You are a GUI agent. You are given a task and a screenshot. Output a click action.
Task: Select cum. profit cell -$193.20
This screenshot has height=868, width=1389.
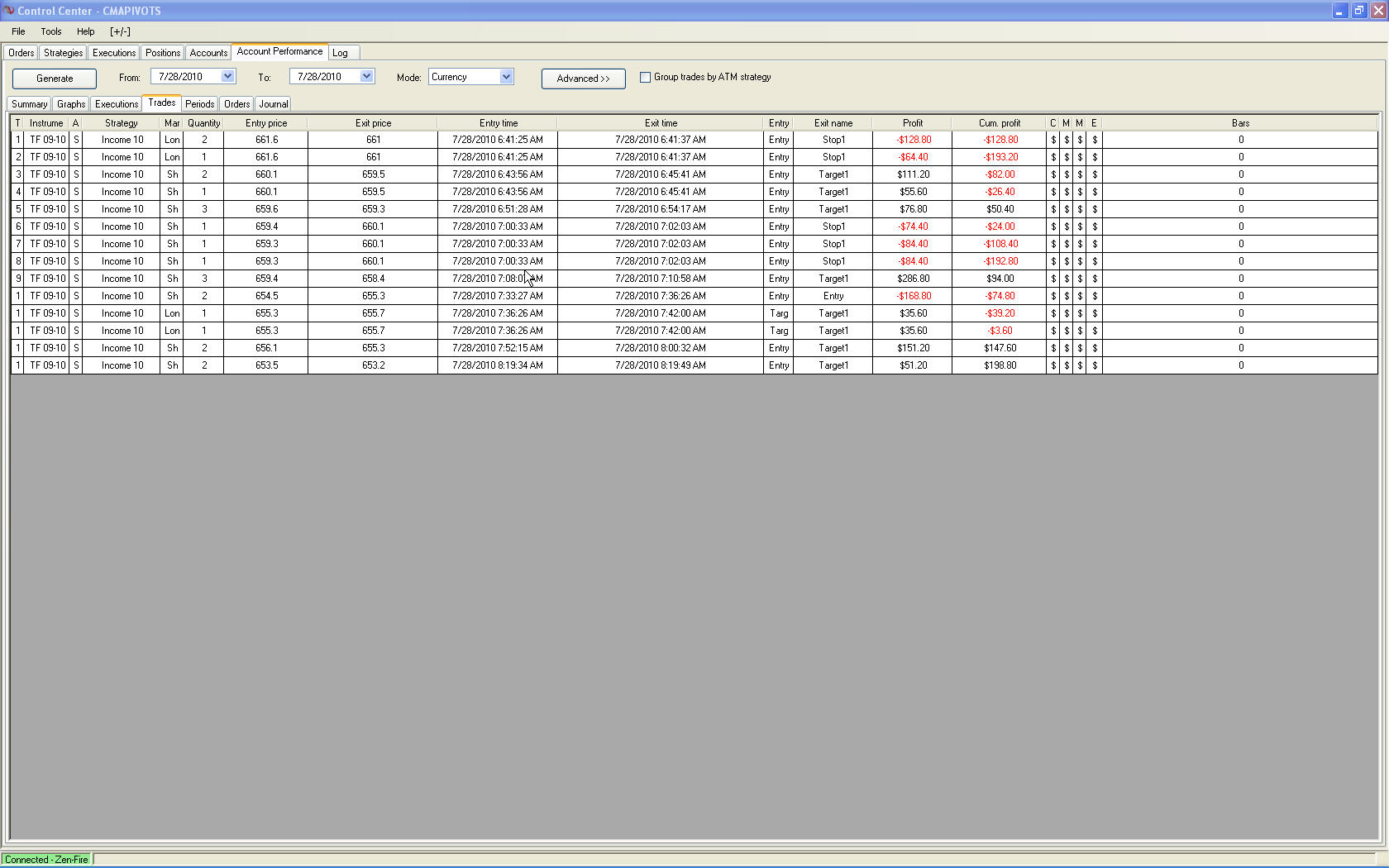pos(1000,157)
